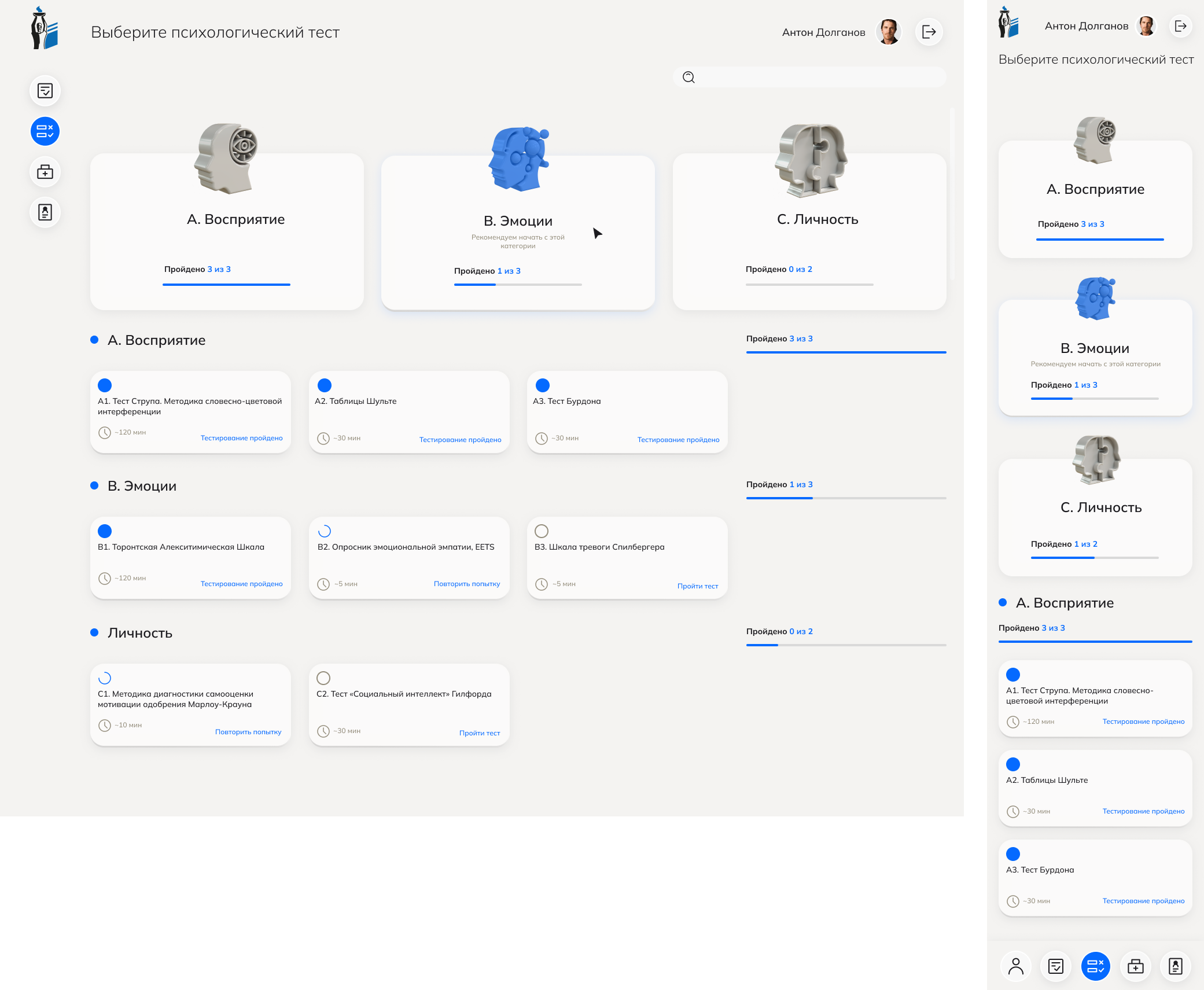Tap the medical kit icon in bottom bar

tap(1135, 966)
